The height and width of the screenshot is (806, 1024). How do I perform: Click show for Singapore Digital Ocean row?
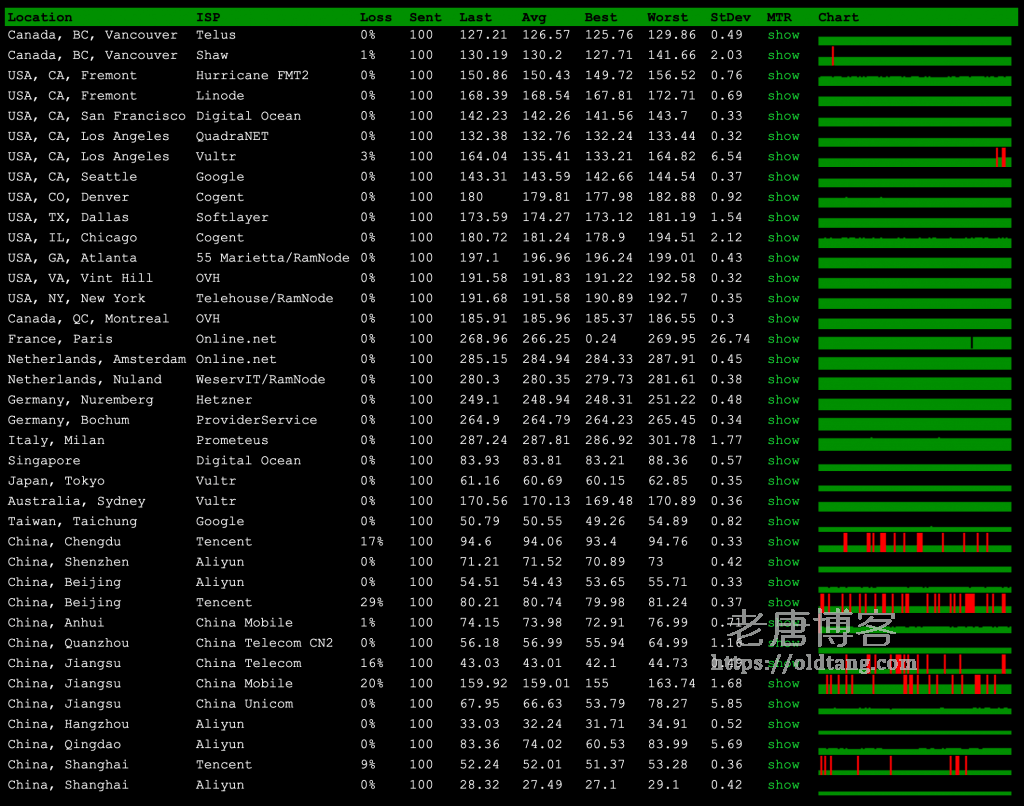pyautogui.click(x=783, y=461)
